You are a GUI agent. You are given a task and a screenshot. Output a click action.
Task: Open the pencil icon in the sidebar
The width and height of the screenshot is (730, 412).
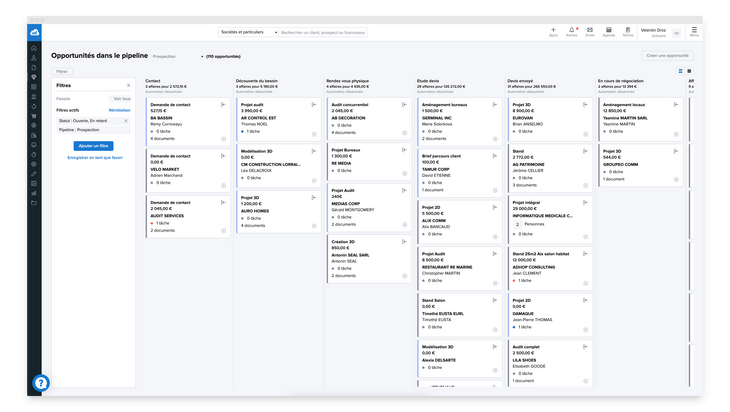34,174
